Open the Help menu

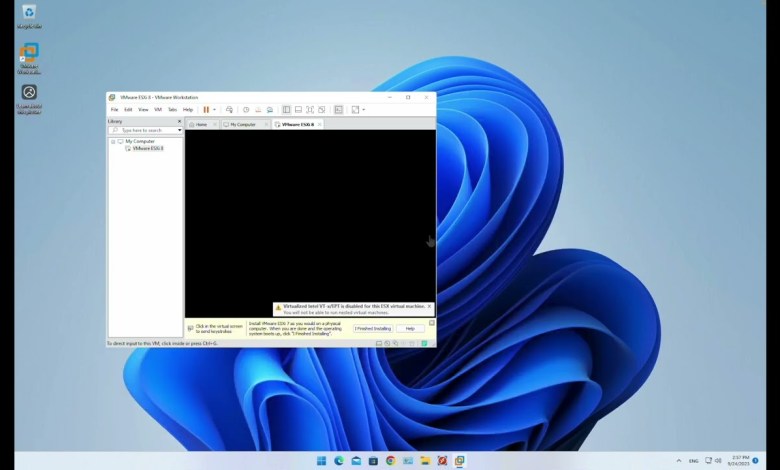coord(188,109)
